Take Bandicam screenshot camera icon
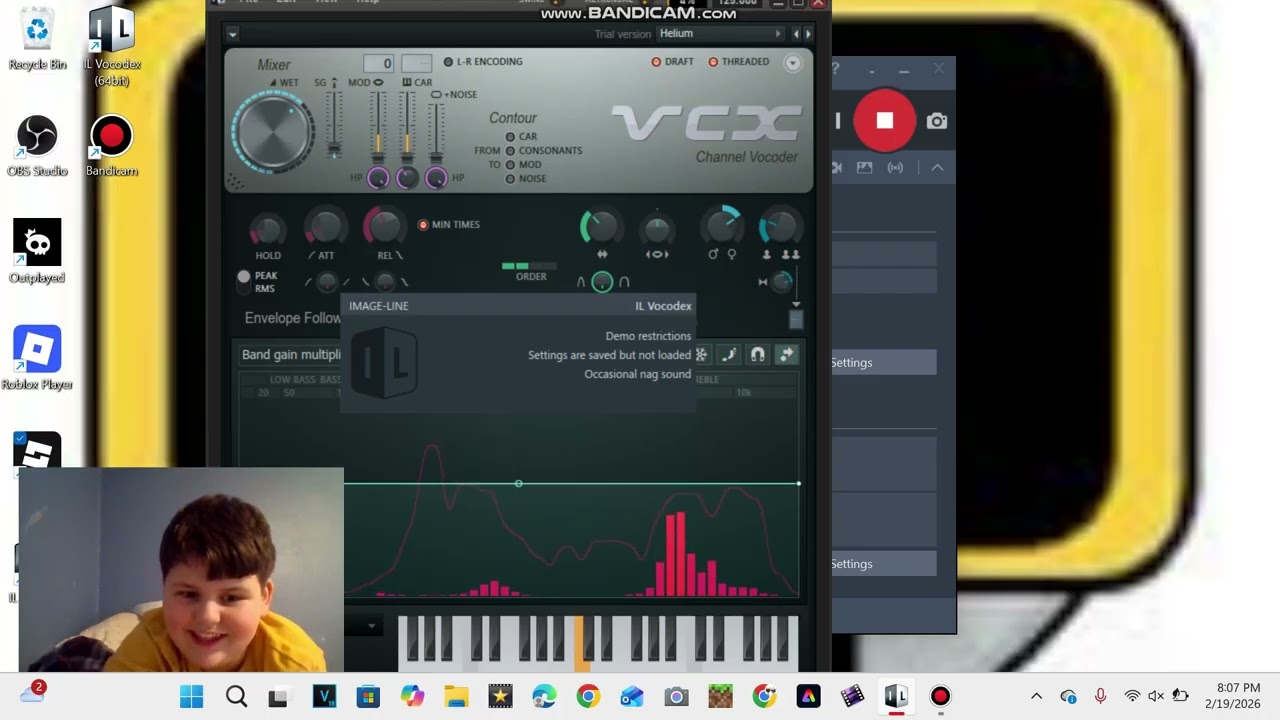The image size is (1280, 720). [937, 121]
